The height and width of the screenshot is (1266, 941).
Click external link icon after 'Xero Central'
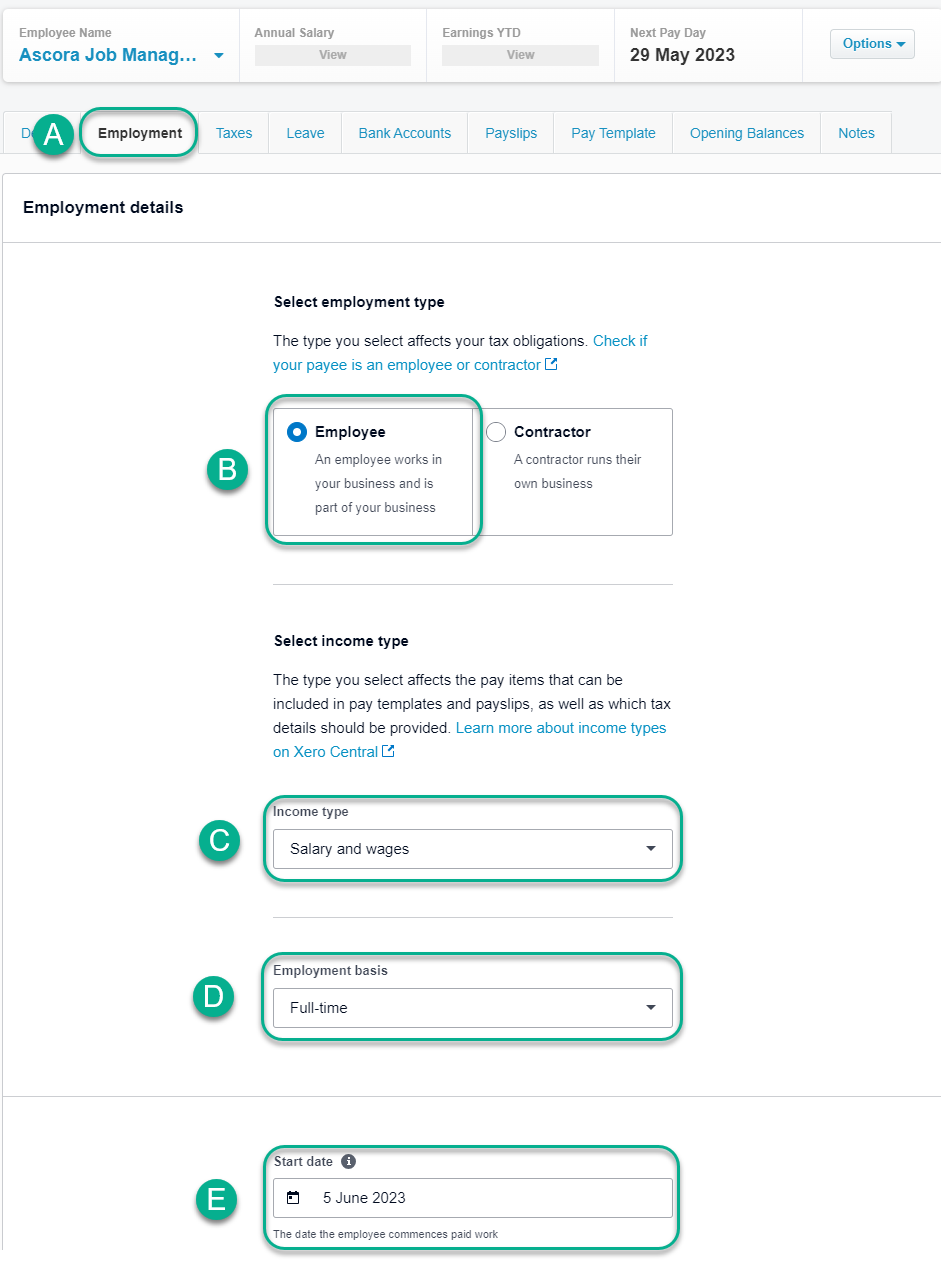pos(388,751)
